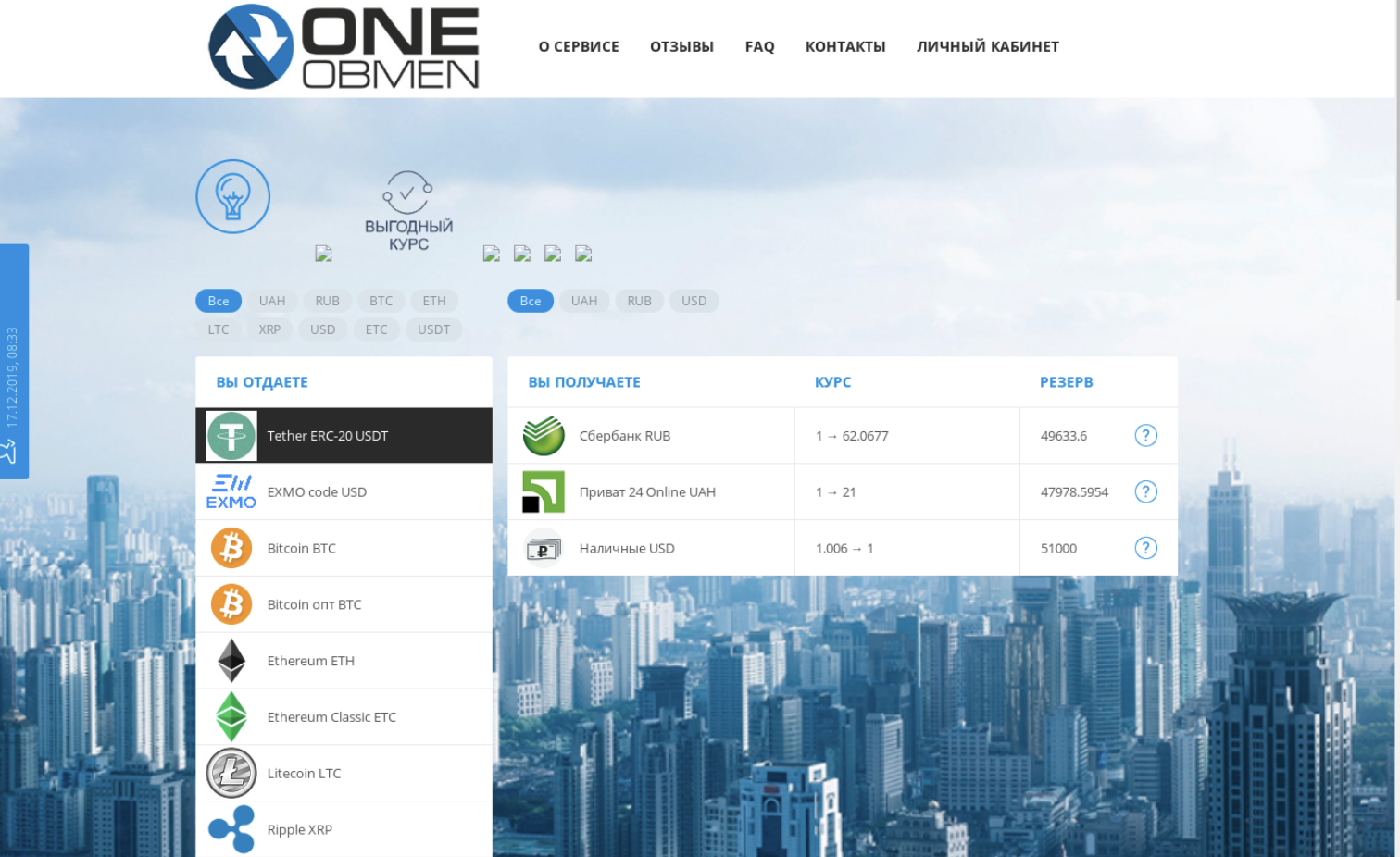The width and height of the screenshot is (1400, 857).
Task: Choose Ripple XRP to give
Action: click(344, 829)
